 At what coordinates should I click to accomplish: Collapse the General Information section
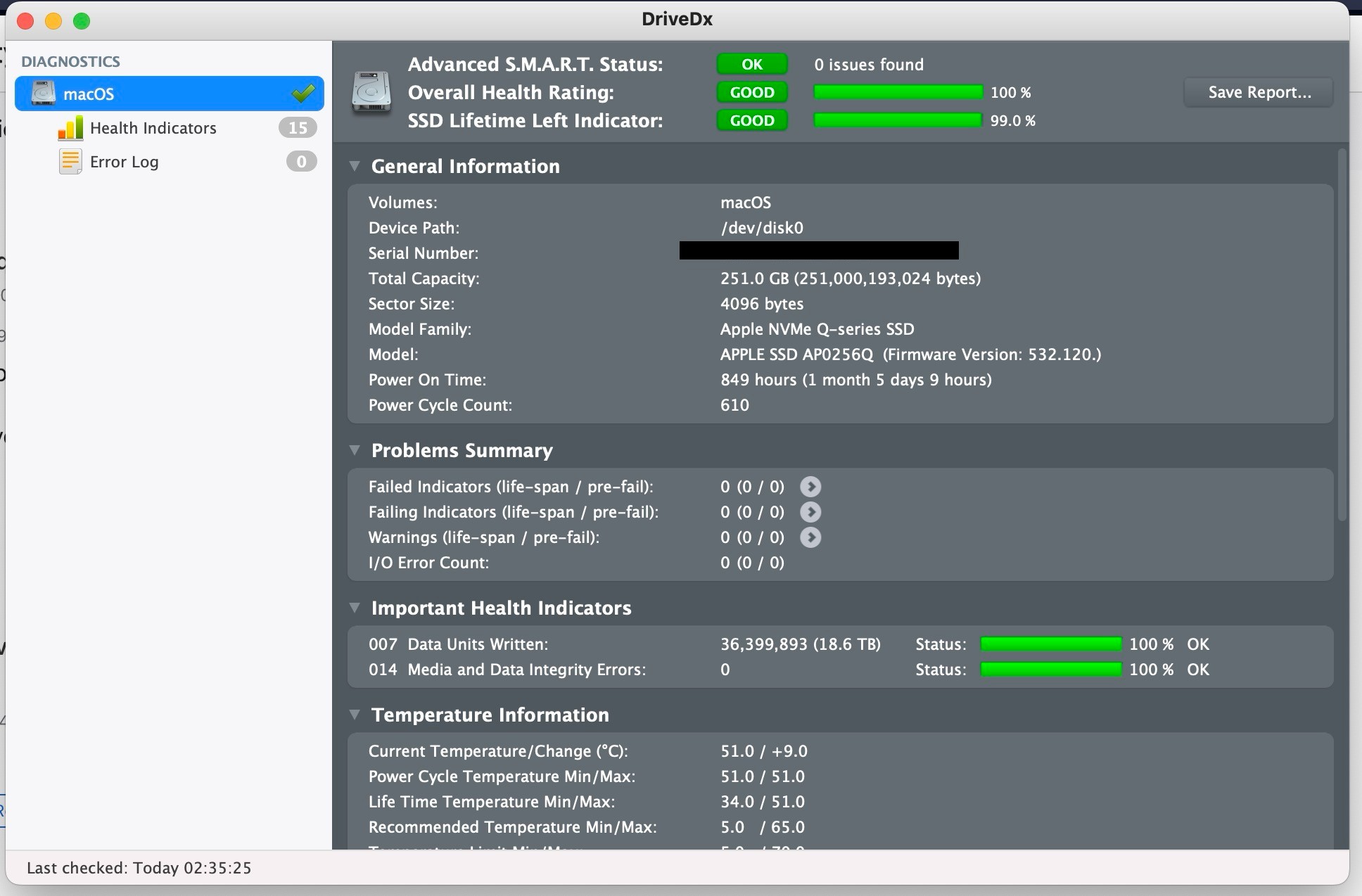coord(355,166)
